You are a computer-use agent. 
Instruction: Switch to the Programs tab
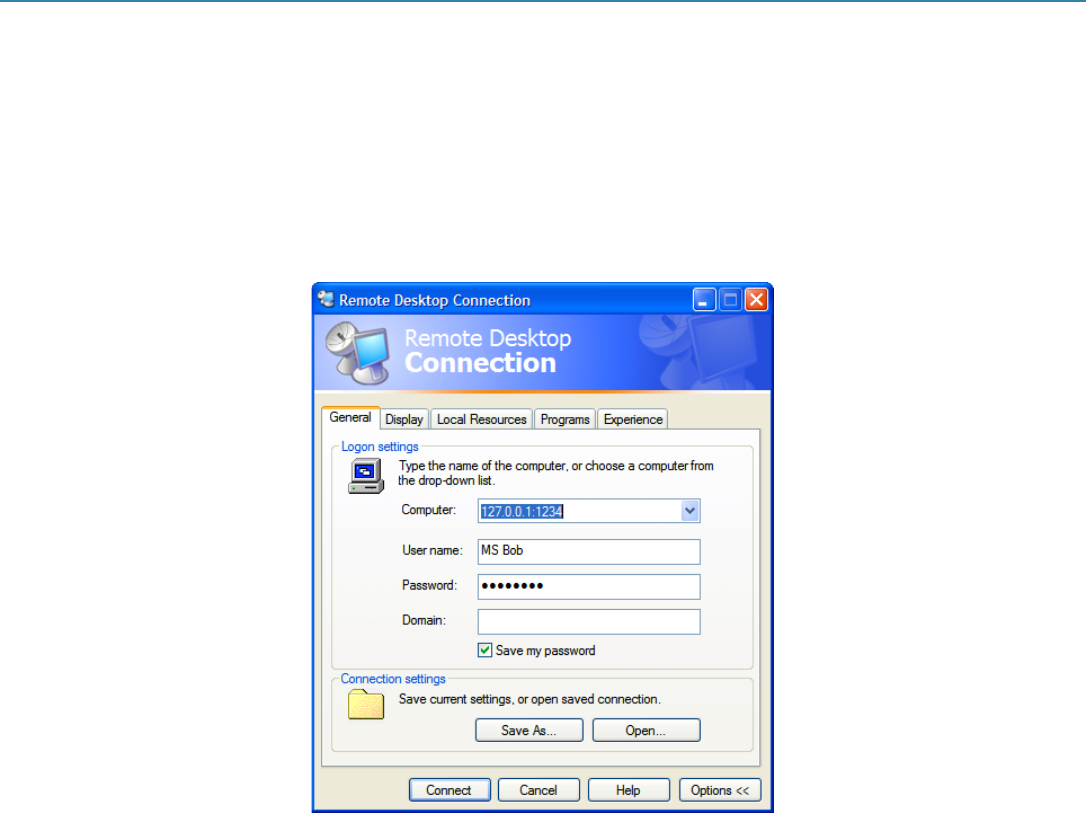pyautogui.click(x=565, y=419)
